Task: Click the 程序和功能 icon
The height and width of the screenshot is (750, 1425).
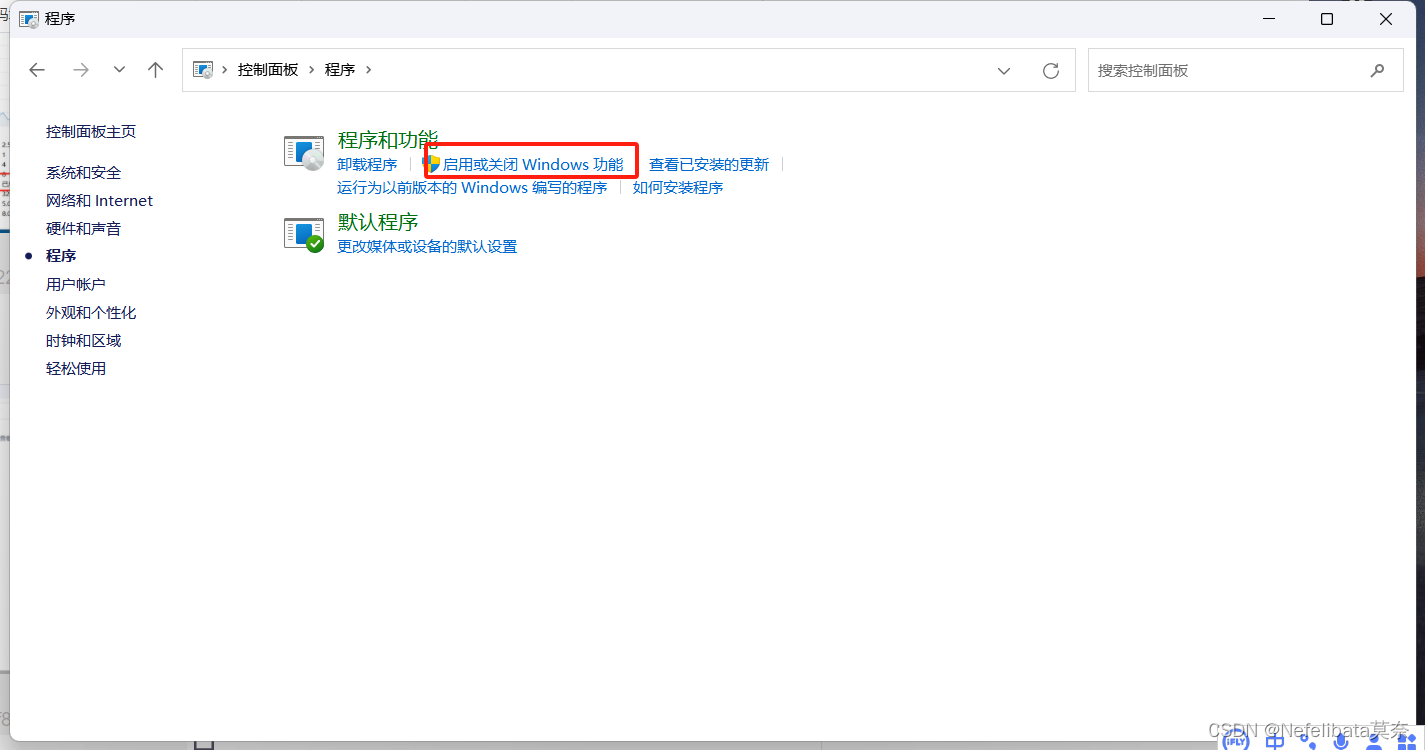Action: tap(304, 153)
